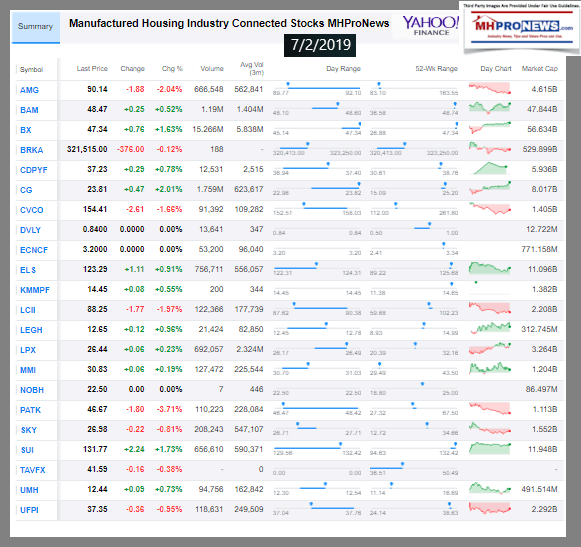Click the LCII day chart thumbnail

click(490, 308)
